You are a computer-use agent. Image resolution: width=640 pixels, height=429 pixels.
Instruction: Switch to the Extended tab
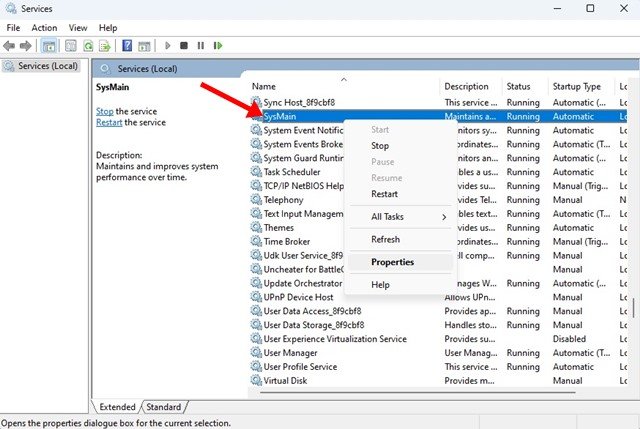point(117,407)
